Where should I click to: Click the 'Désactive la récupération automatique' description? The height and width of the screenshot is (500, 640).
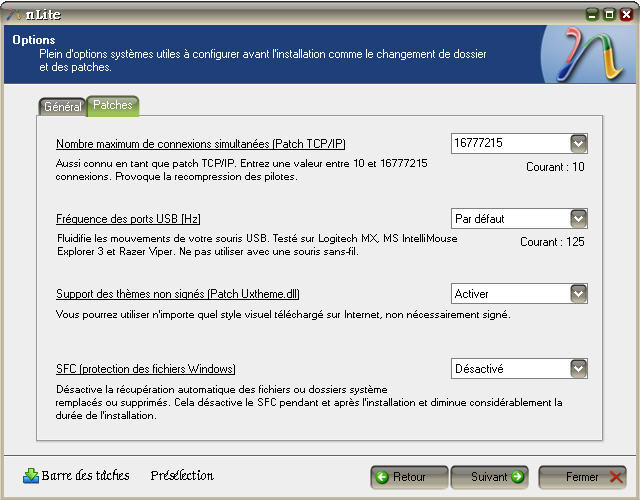coord(309,402)
